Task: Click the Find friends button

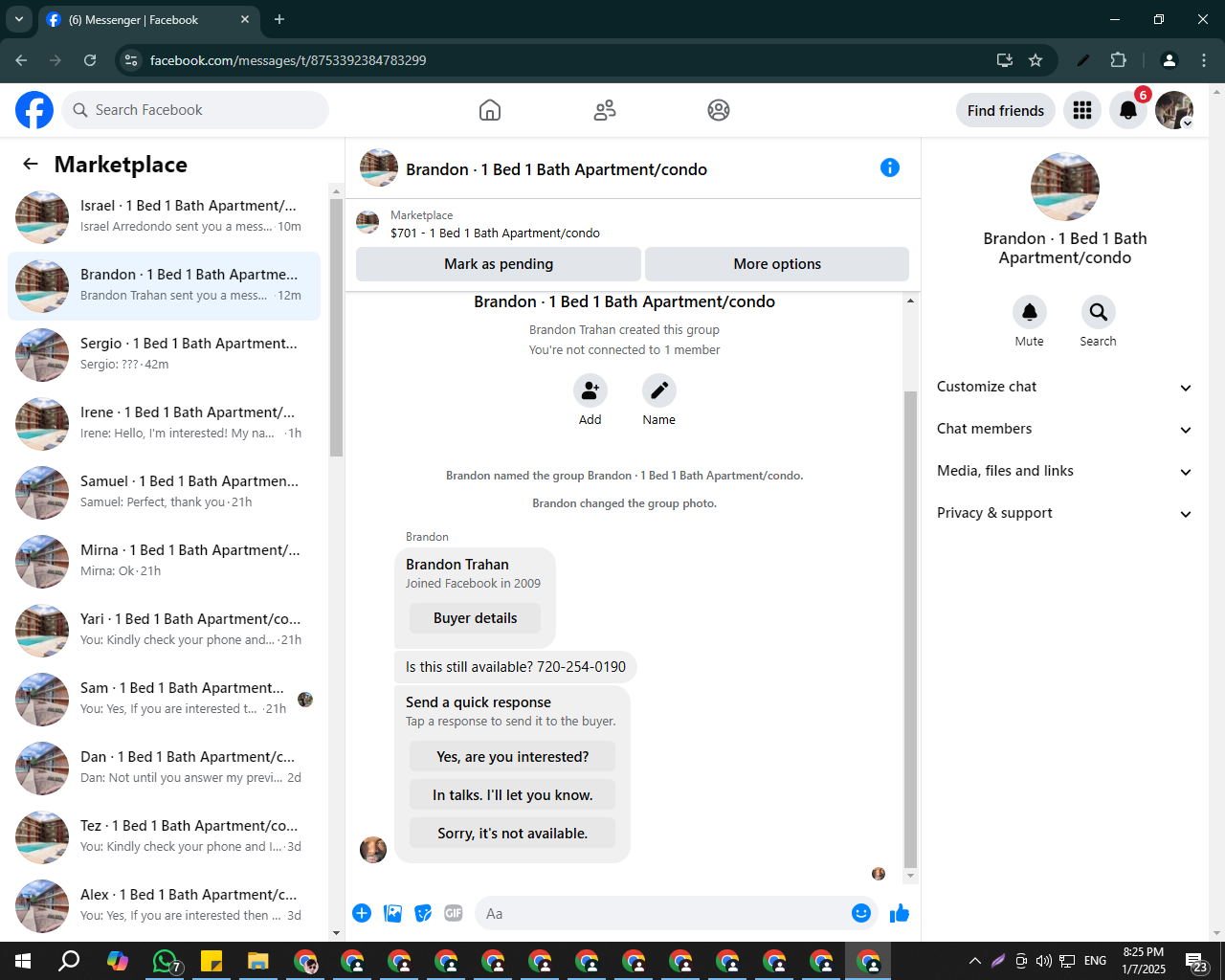Action: coord(1006,110)
